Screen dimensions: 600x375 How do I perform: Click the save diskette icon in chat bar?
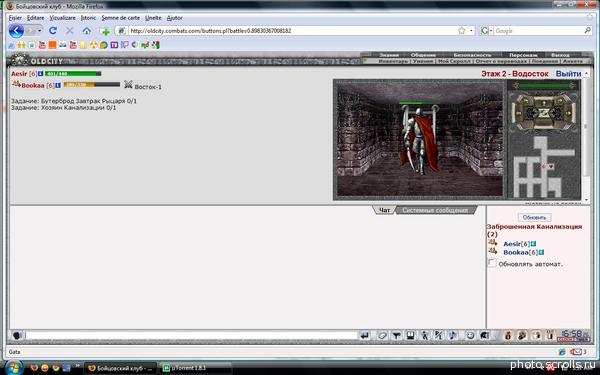pos(410,335)
